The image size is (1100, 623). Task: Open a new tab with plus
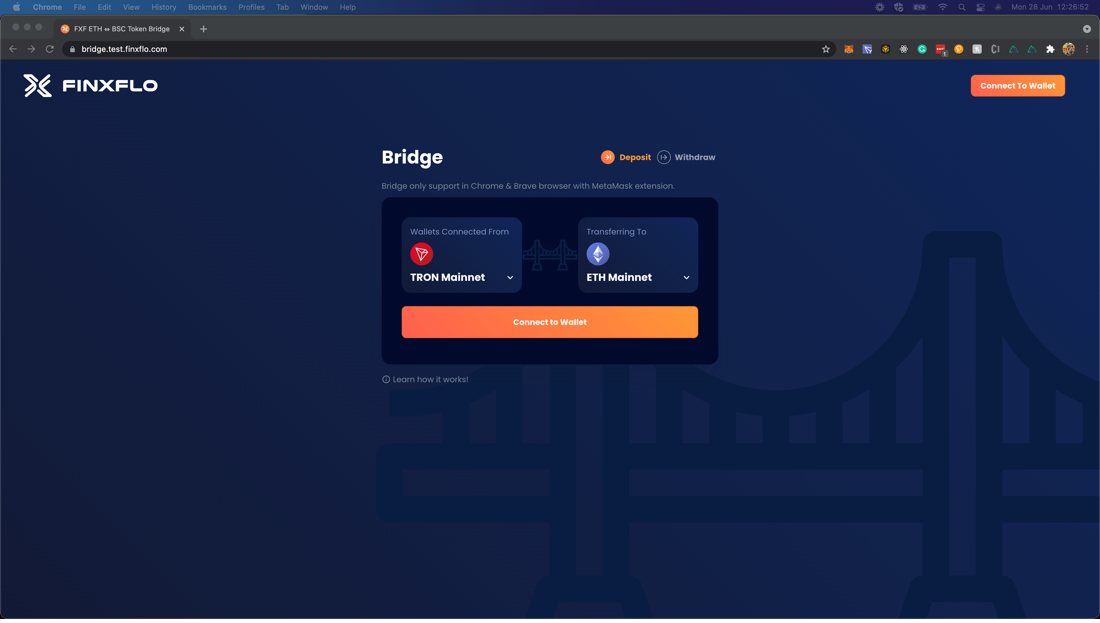[x=203, y=29]
